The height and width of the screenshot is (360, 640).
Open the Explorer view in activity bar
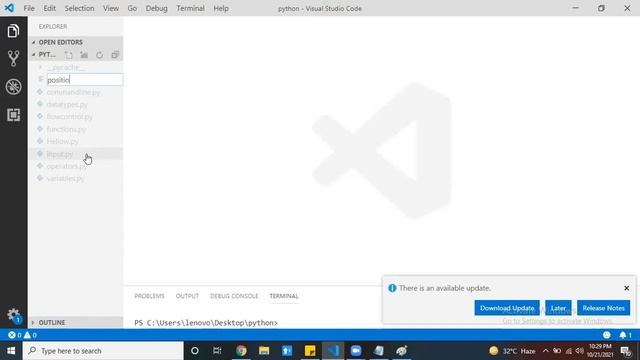pyautogui.click(x=13, y=31)
